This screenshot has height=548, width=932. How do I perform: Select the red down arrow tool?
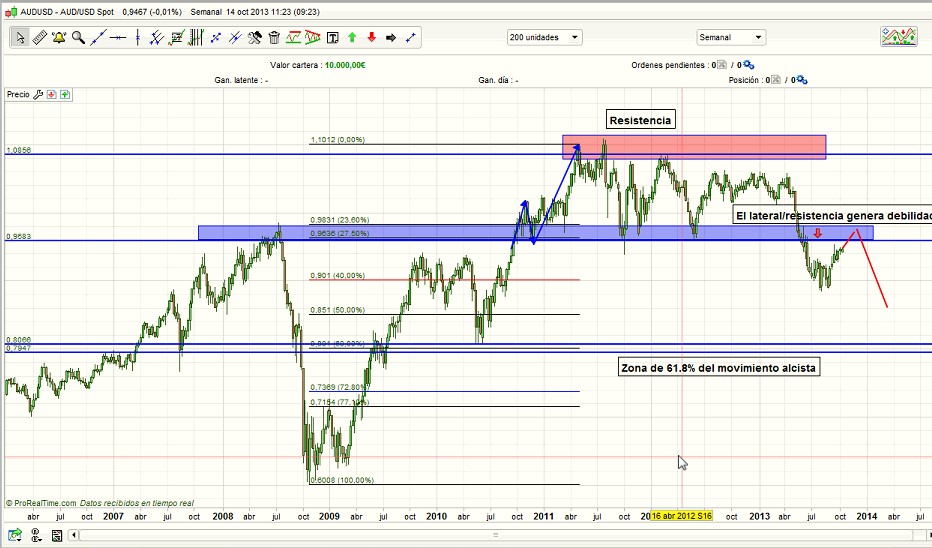click(371, 37)
